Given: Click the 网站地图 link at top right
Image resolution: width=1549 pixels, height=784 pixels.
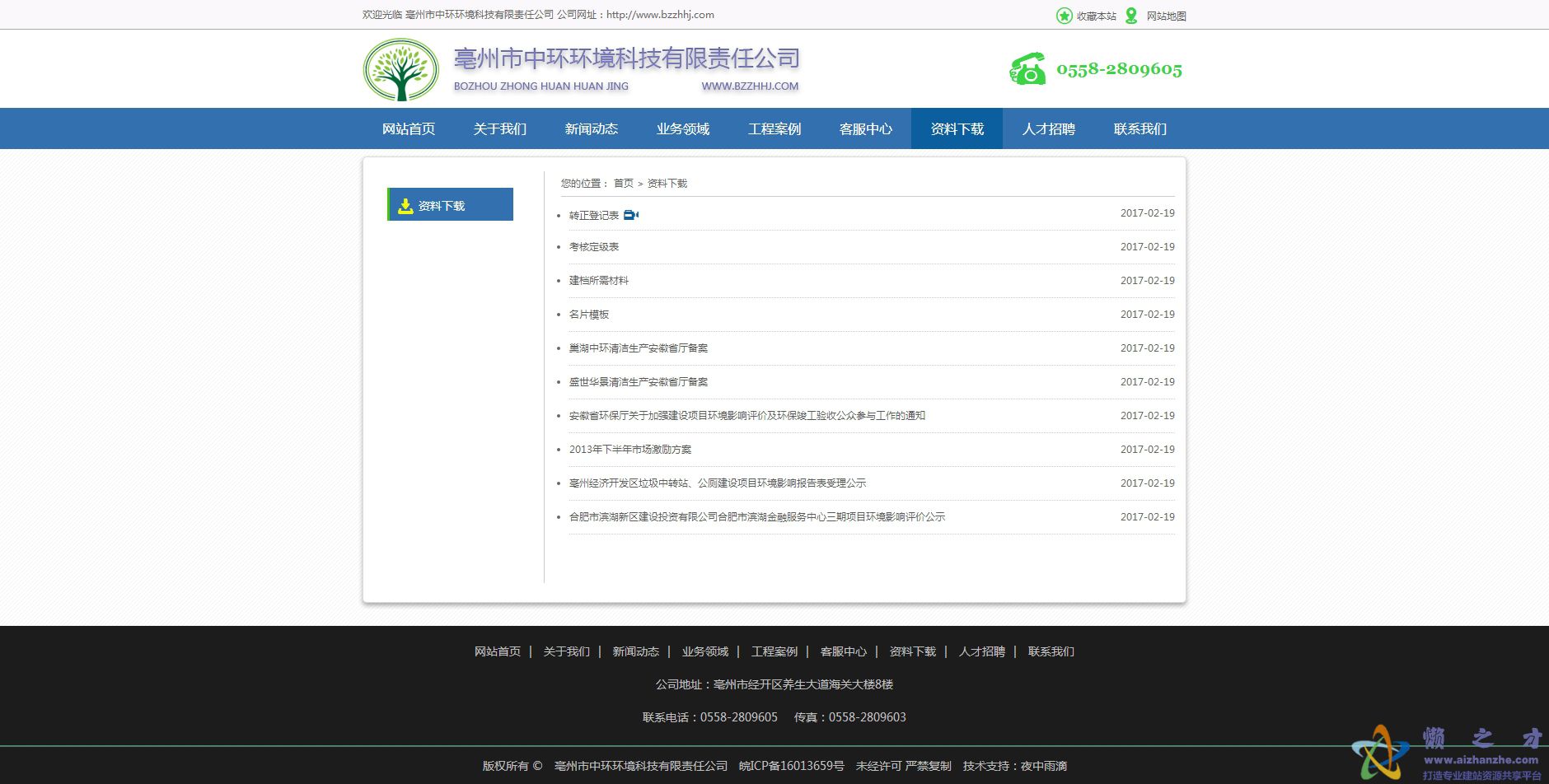Looking at the screenshot, I should tap(1166, 16).
